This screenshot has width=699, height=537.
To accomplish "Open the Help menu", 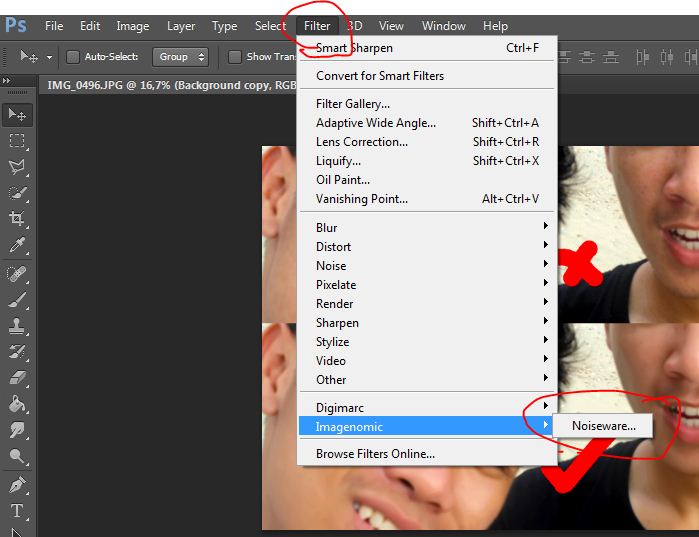I will pyautogui.click(x=495, y=26).
